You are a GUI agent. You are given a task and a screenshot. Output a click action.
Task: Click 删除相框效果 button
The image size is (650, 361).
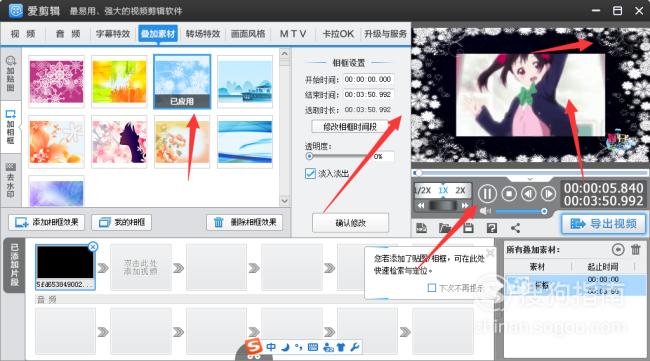click(245, 222)
